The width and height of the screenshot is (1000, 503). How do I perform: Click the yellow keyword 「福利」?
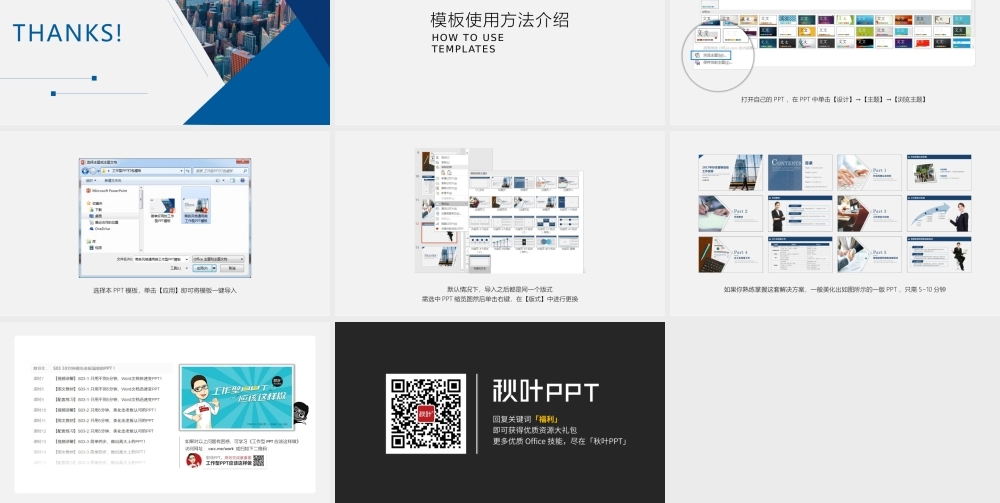pyautogui.click(x=545, y=419)
